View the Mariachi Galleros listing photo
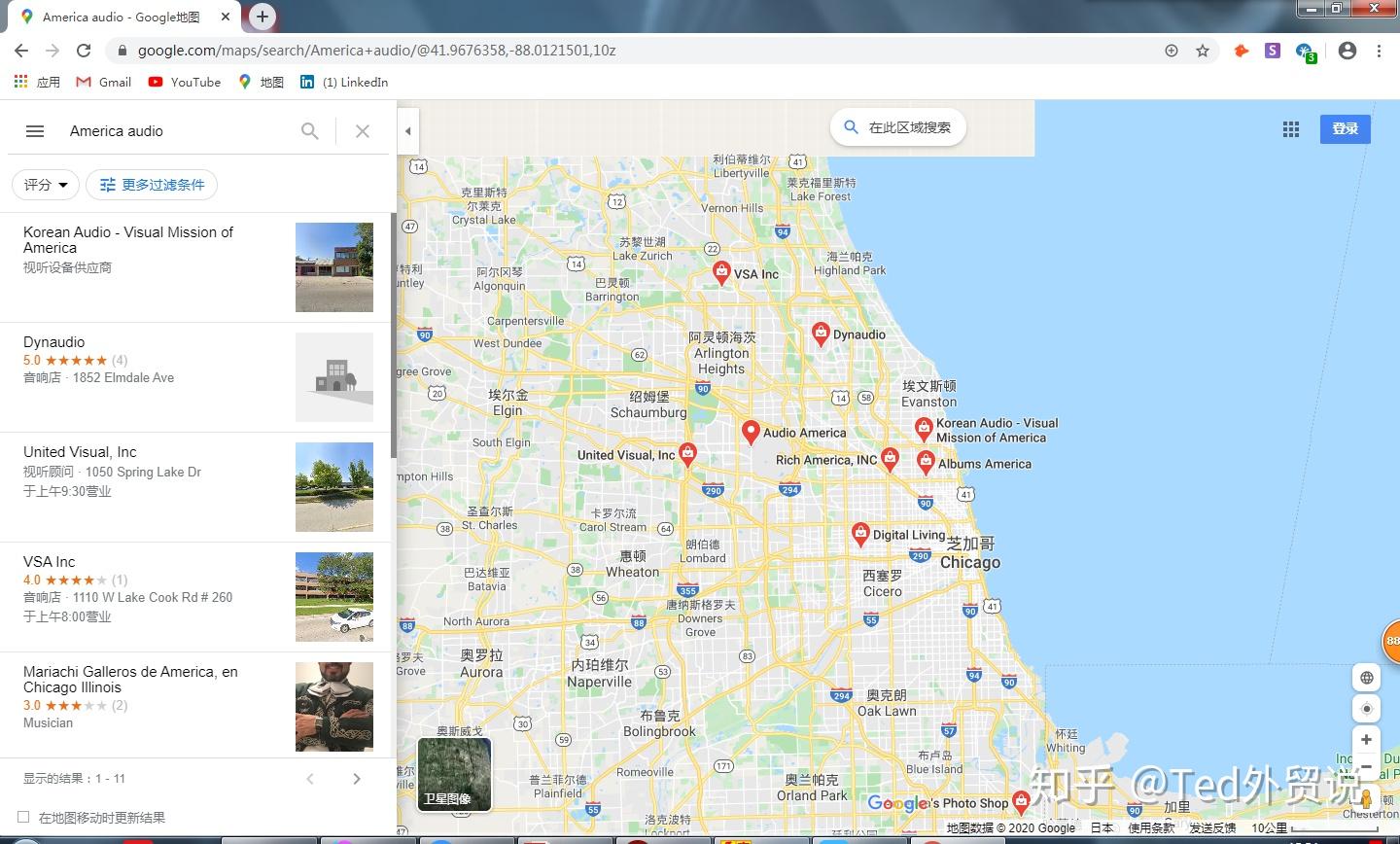Image resolution: width=1400 pixels, height=844 pixels. pyautogui.click(x=334, y=706)
